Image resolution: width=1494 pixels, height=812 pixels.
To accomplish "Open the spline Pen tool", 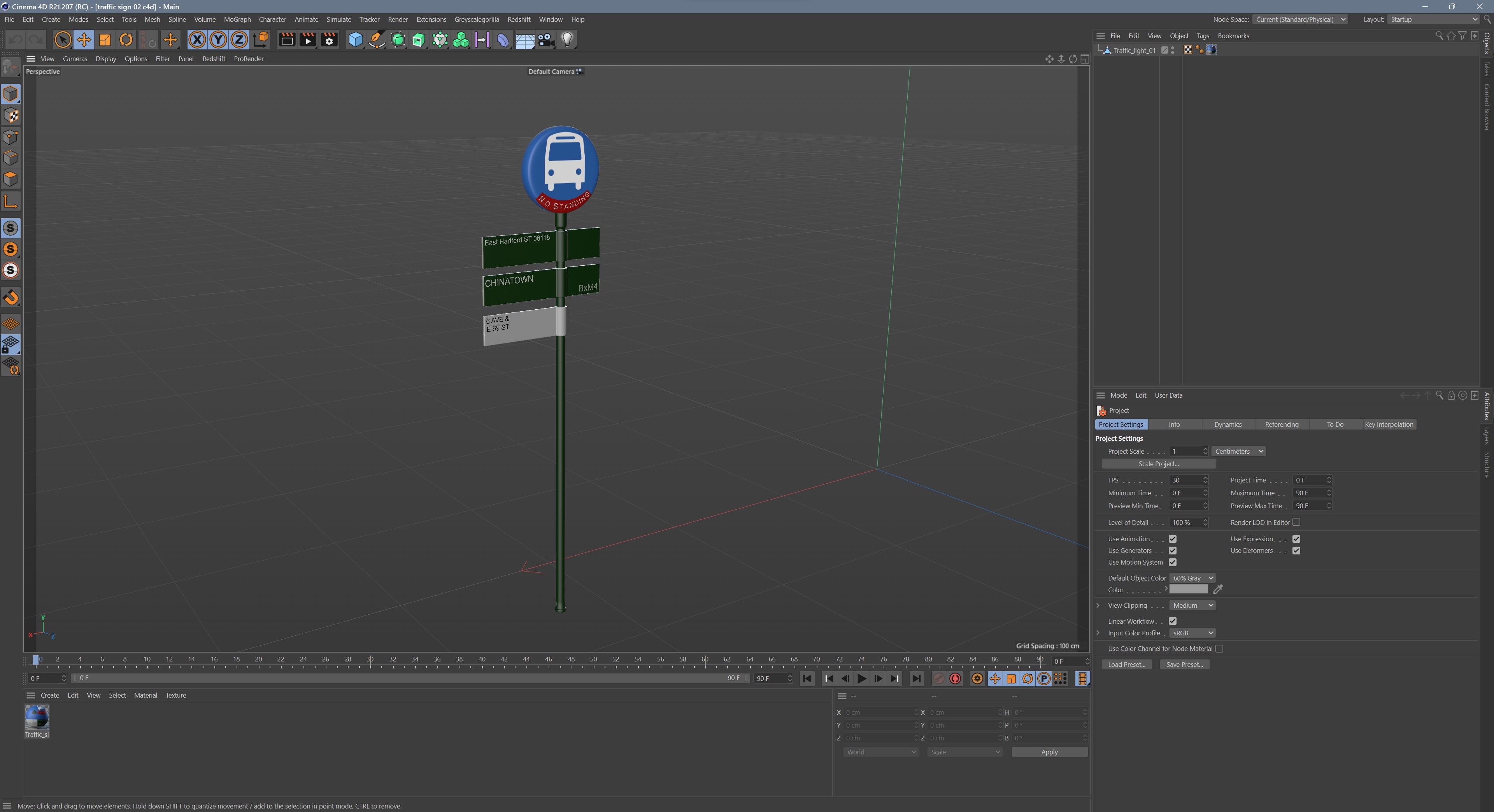I will pyautogui.click(x=376, y=39).
